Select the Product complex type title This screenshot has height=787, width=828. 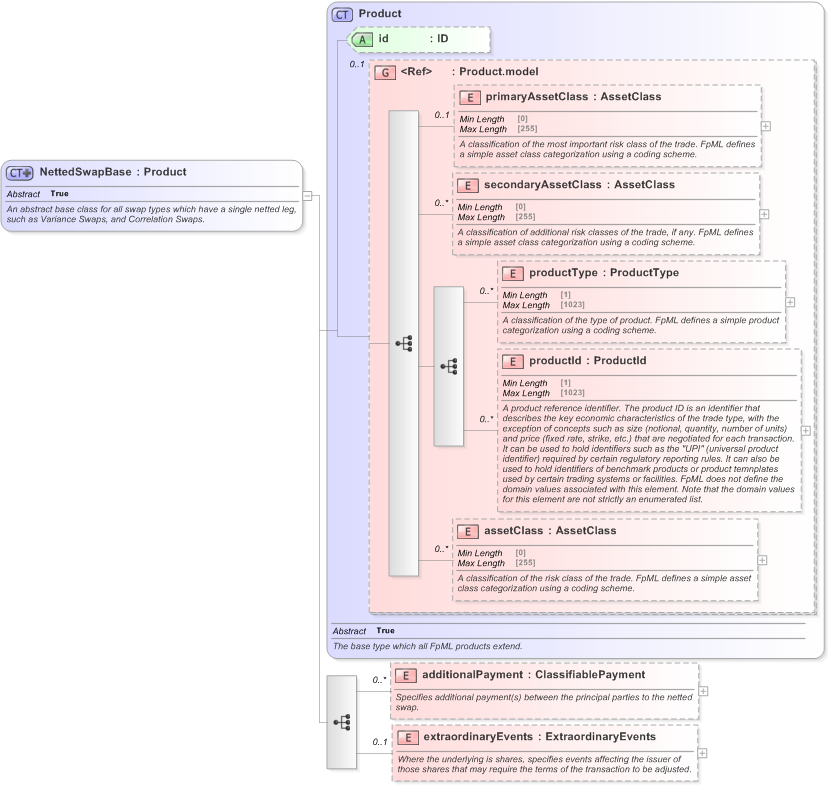380,14
